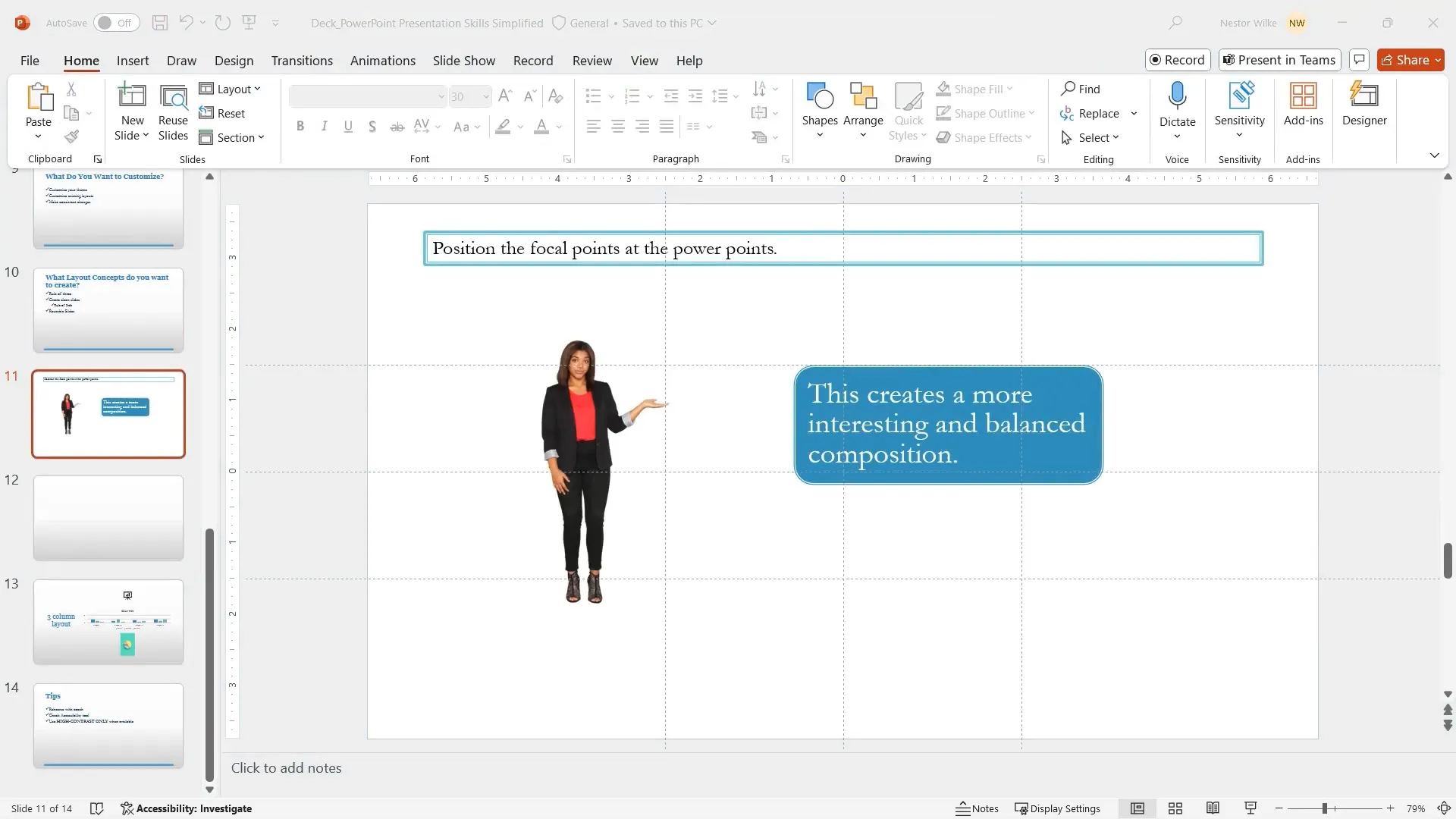Clear all formatting icon
Viewport: 1456px width, 819px height.
pyautogui.click(x=555, y=96)
